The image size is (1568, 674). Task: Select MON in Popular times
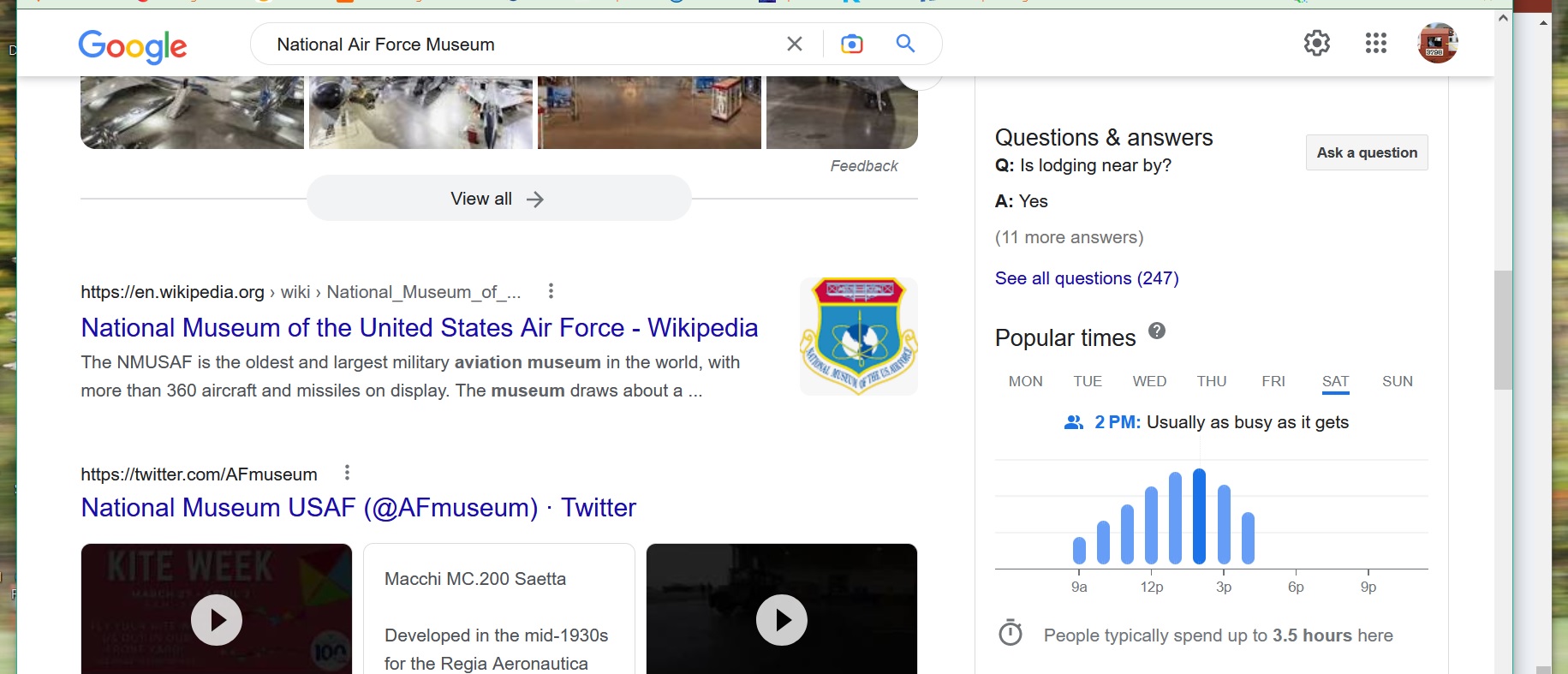(1026, 381)
